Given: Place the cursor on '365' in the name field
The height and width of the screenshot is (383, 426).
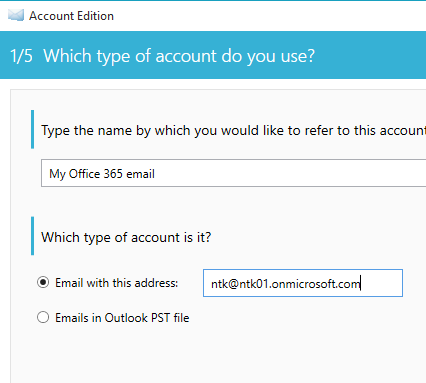Looking at the screenshot, I should coord(113,174).
